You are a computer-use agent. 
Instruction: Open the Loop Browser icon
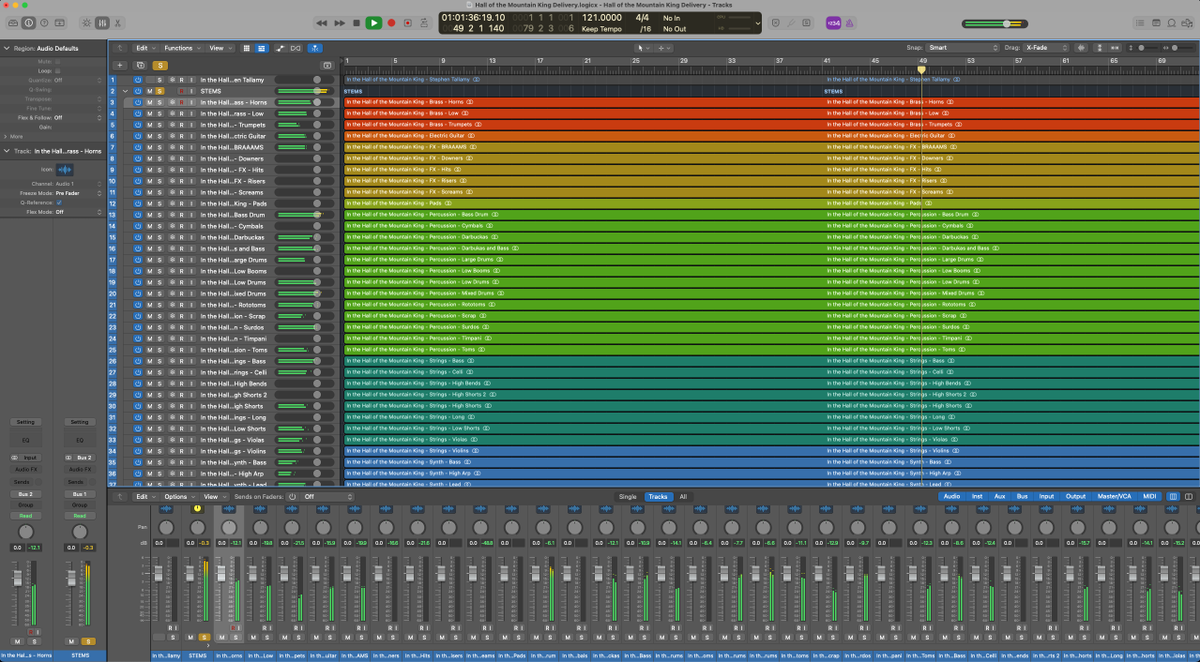click(1171, 23)
